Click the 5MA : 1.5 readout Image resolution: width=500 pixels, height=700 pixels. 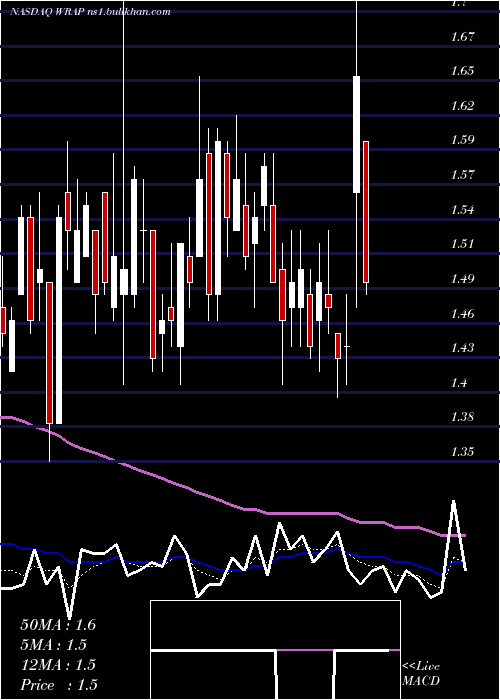click(x=54, y=645)
